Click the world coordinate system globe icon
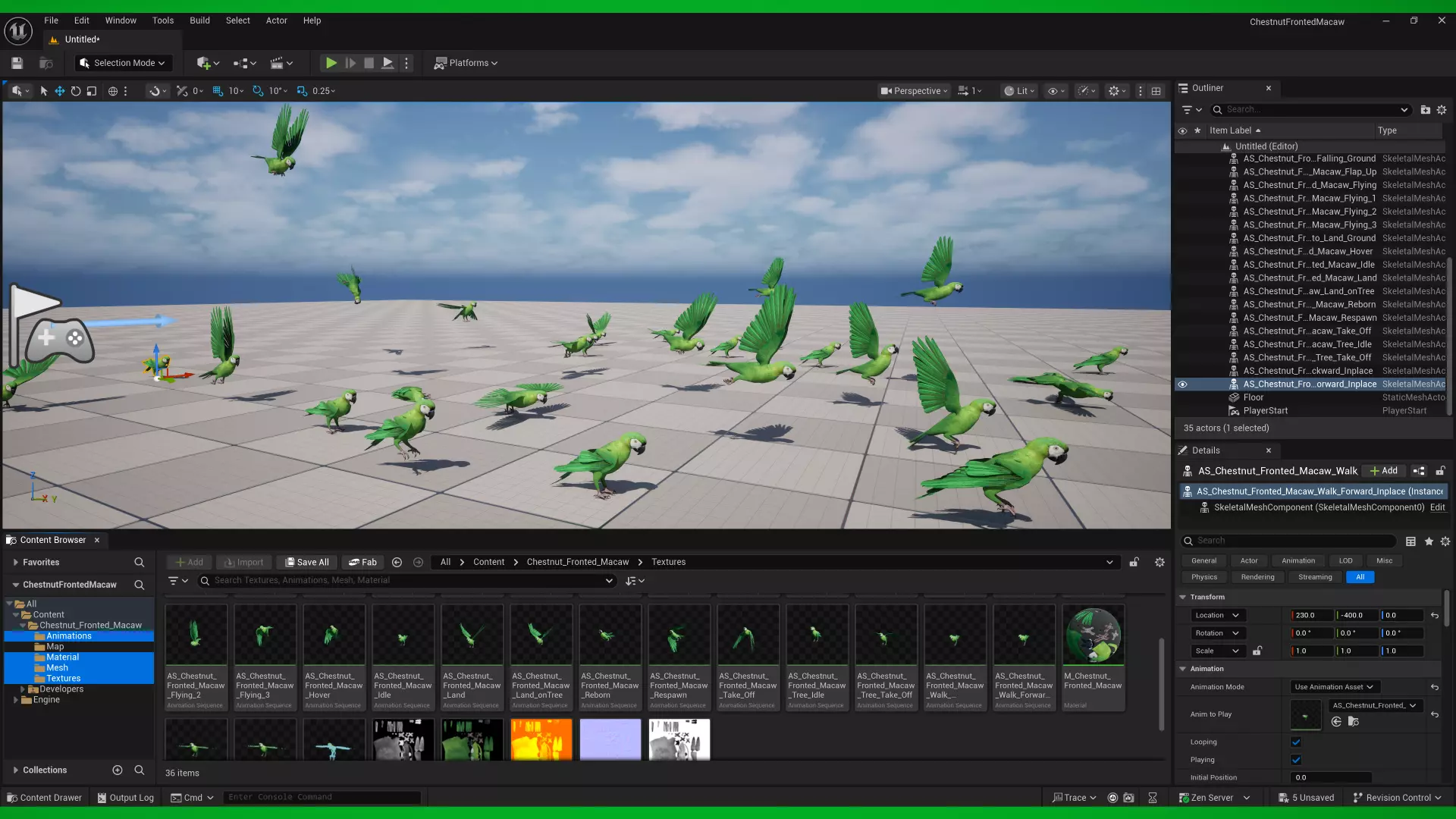 click(113, 91)
